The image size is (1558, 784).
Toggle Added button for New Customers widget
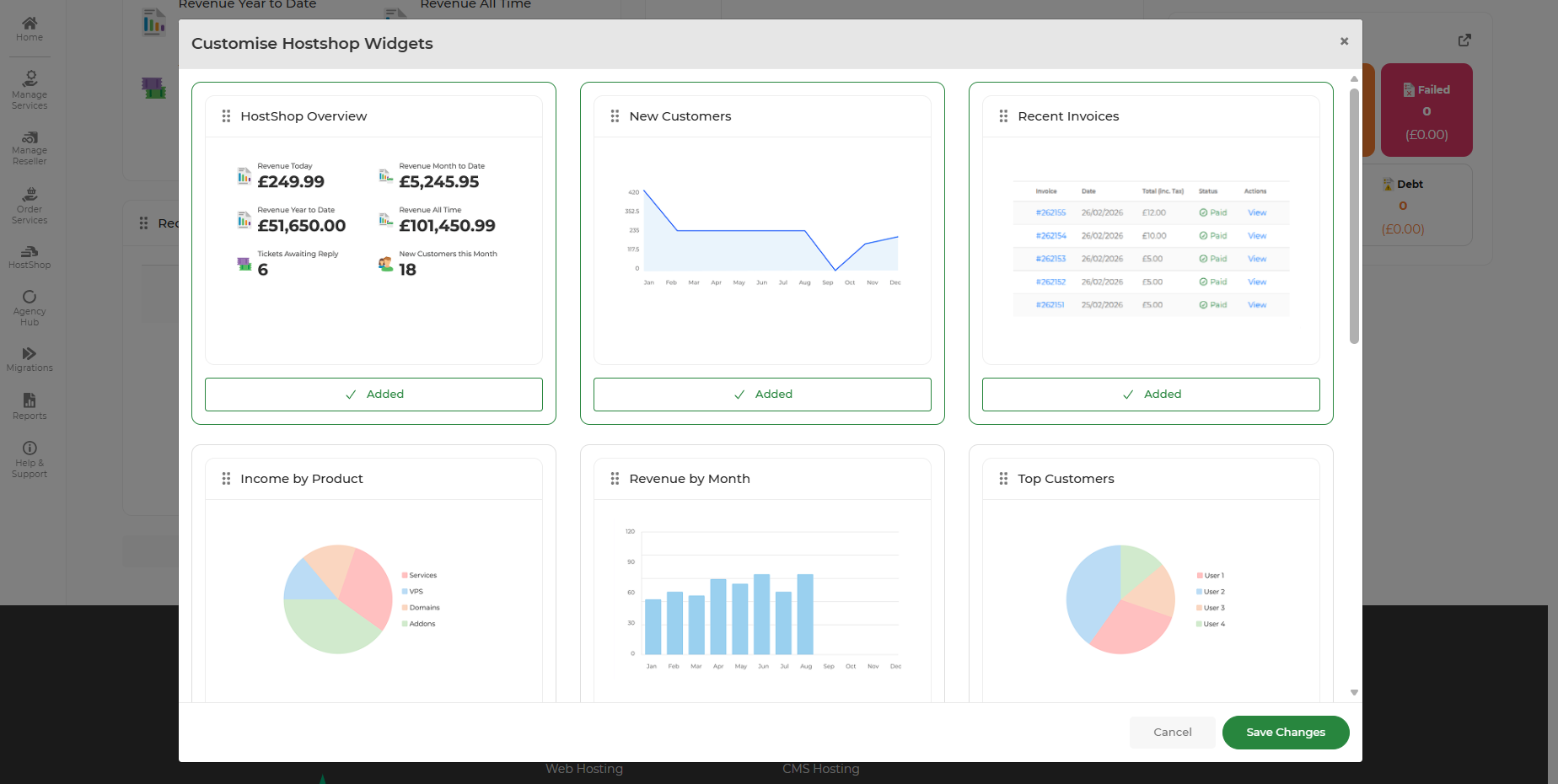pyautogui.click(x=762, y=395)
